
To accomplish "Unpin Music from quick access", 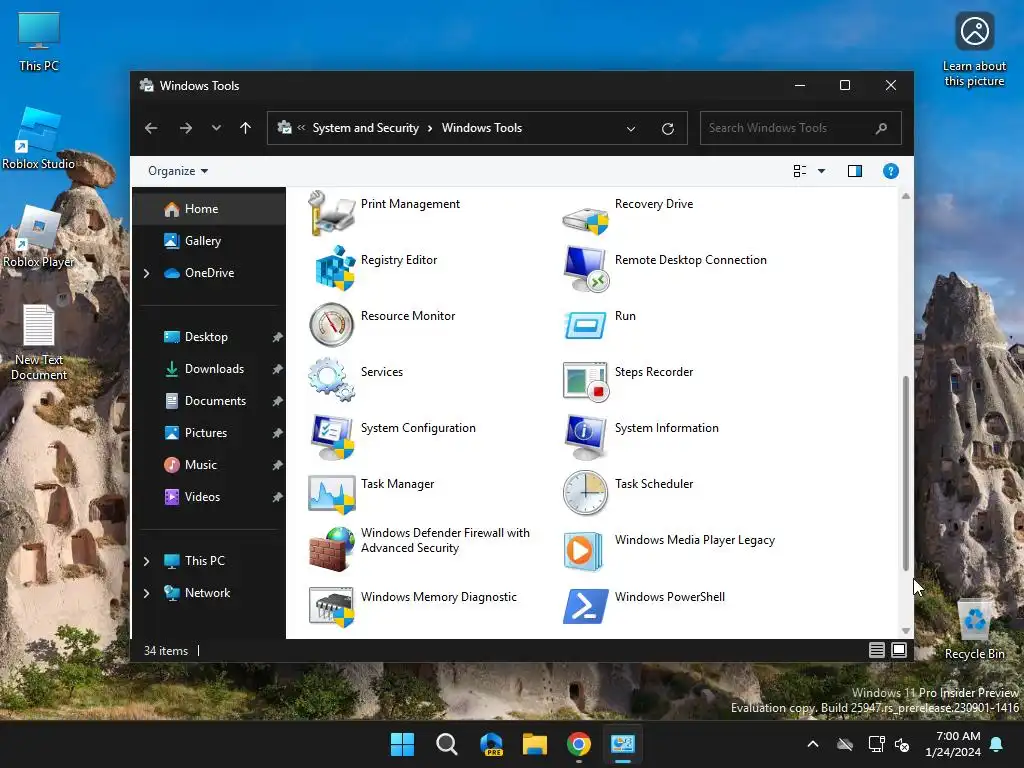I will coord(277,465).
